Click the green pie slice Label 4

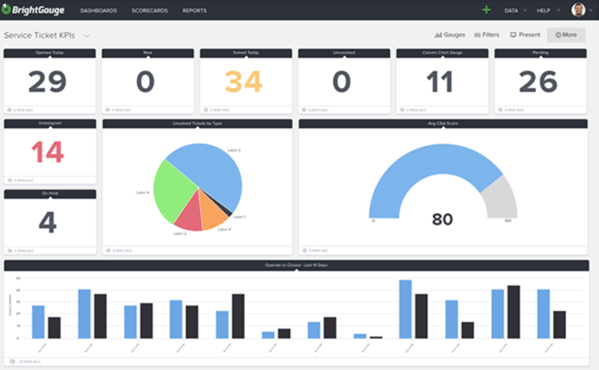click(x=174, y=191)
